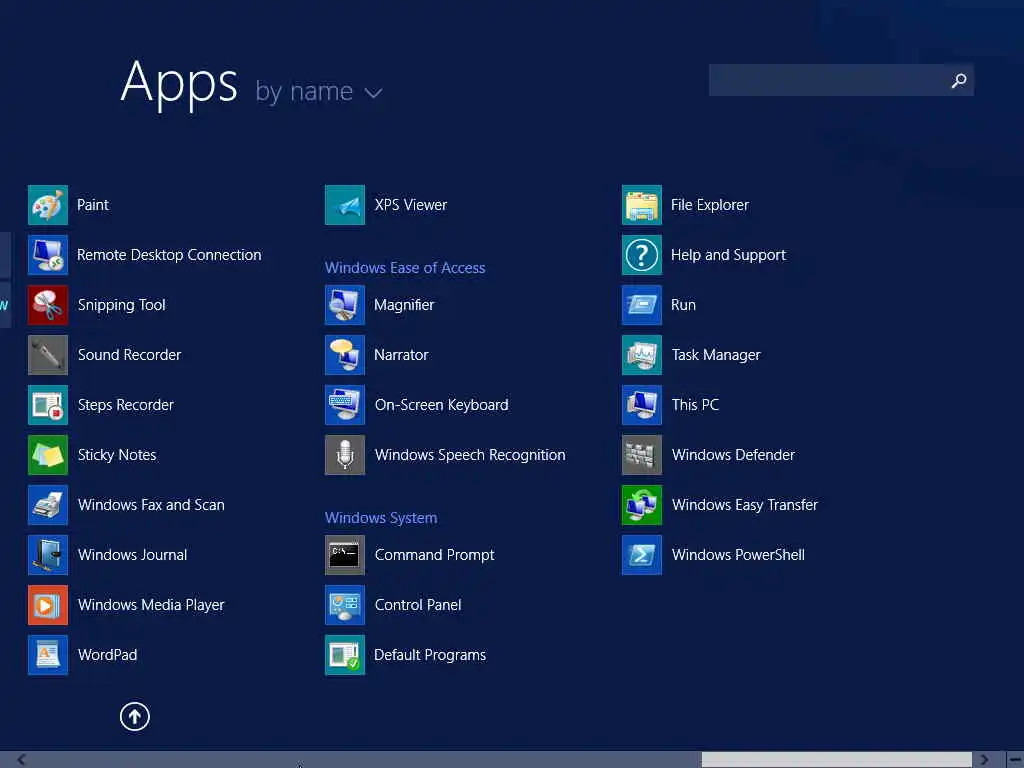Click the 'Windows Media Player' label
The height and width of the screenshot is (768, 1024).
click(x=151, y=605)
